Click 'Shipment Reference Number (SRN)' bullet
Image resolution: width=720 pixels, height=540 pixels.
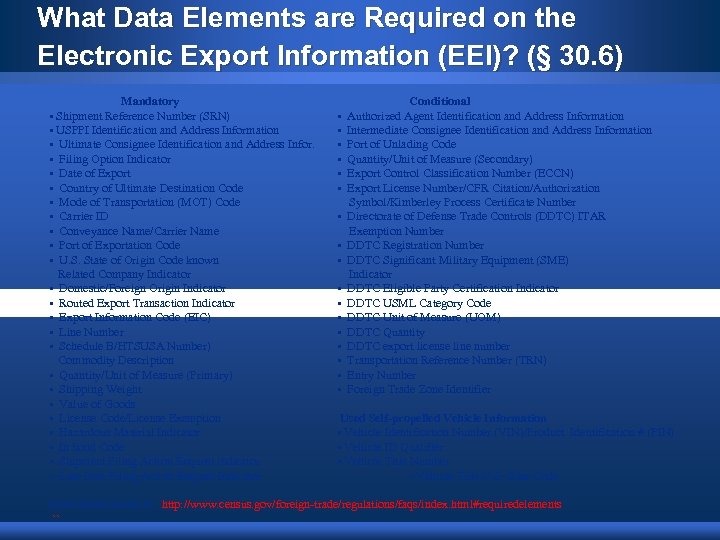point(142,116)
